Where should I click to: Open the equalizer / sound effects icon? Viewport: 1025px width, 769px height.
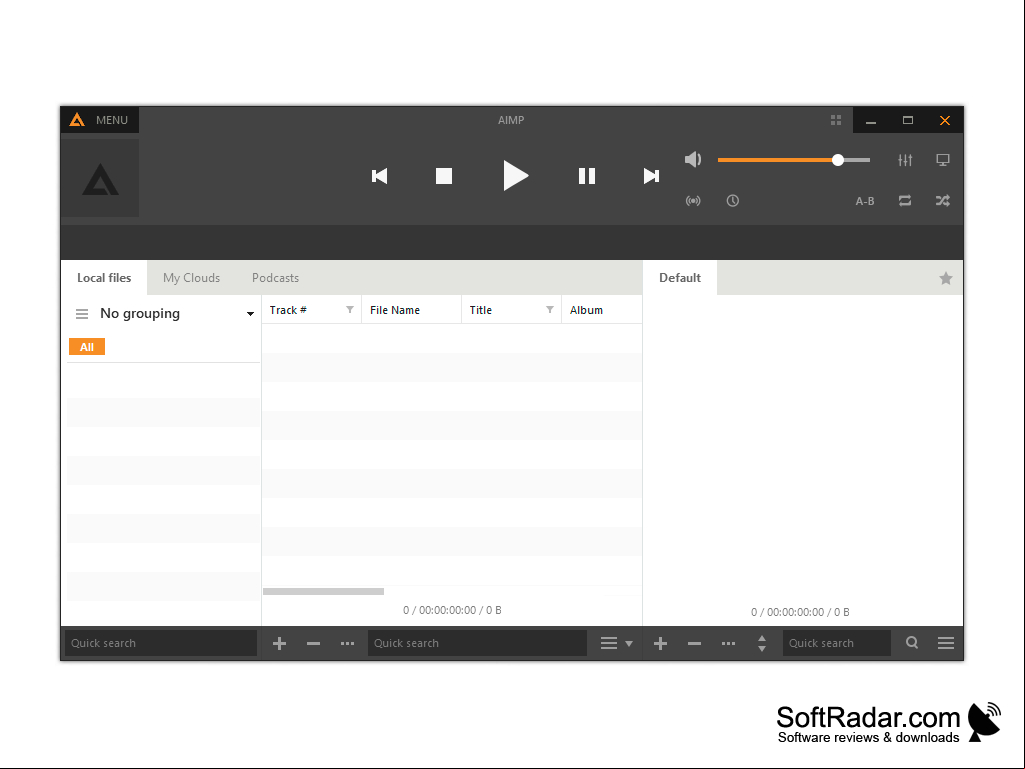[x=905, y=160]
